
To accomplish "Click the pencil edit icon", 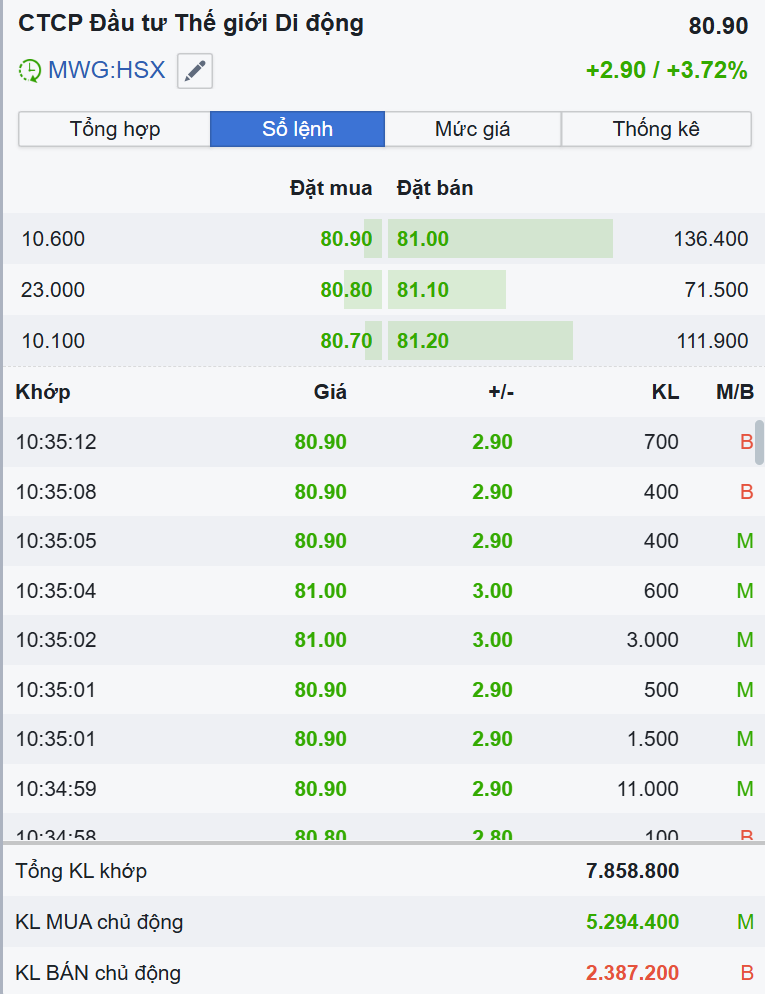I will click(x=195, y=71).
